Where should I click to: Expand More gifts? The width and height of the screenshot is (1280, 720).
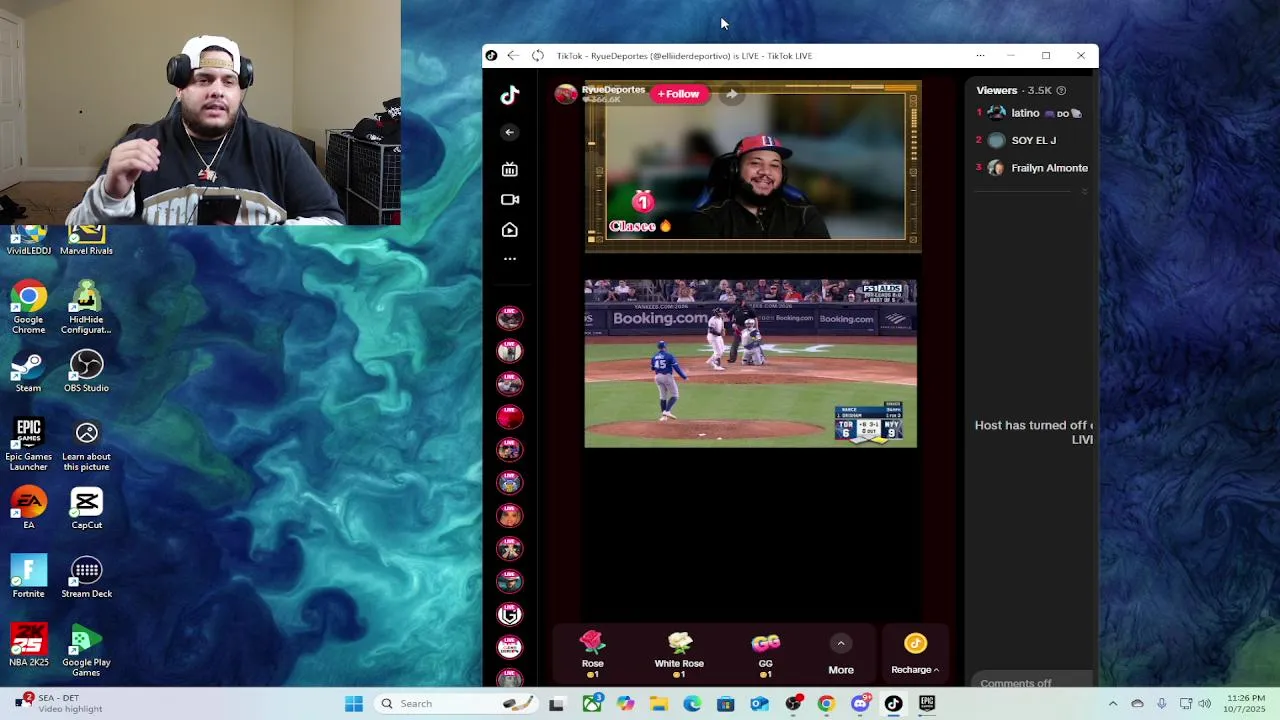[841, 656]
